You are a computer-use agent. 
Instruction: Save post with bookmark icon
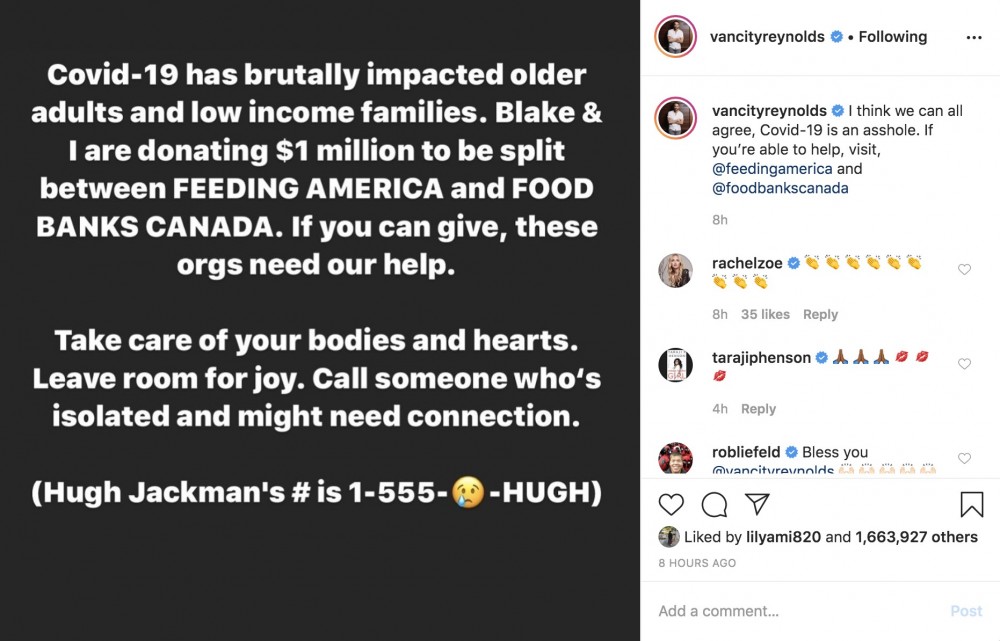click(971, 504)
